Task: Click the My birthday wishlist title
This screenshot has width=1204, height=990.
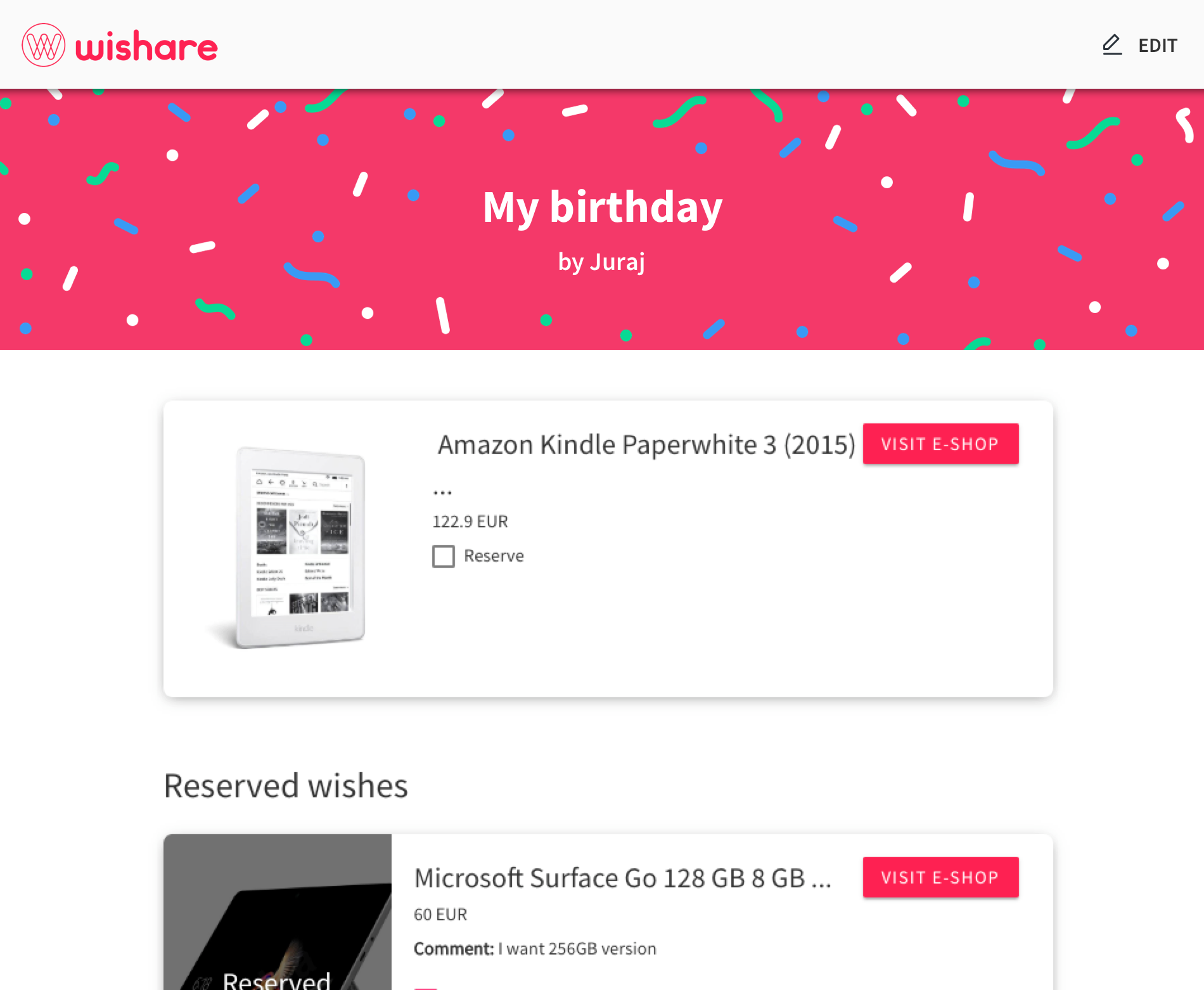Action: click(601, 206)
